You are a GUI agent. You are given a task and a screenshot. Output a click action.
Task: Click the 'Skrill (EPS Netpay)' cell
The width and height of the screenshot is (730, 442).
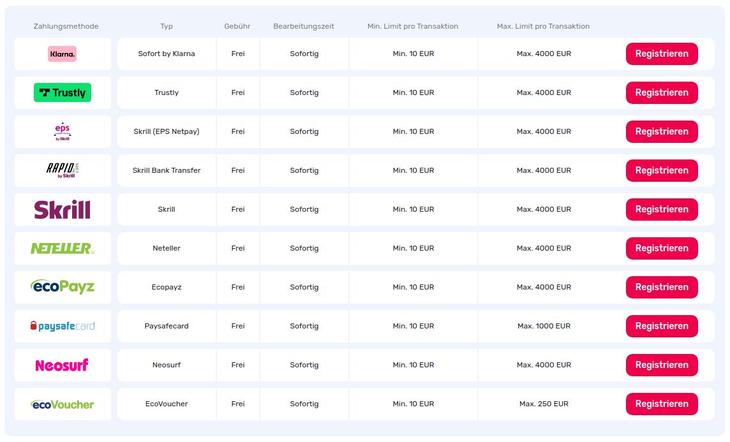point(167,131)
